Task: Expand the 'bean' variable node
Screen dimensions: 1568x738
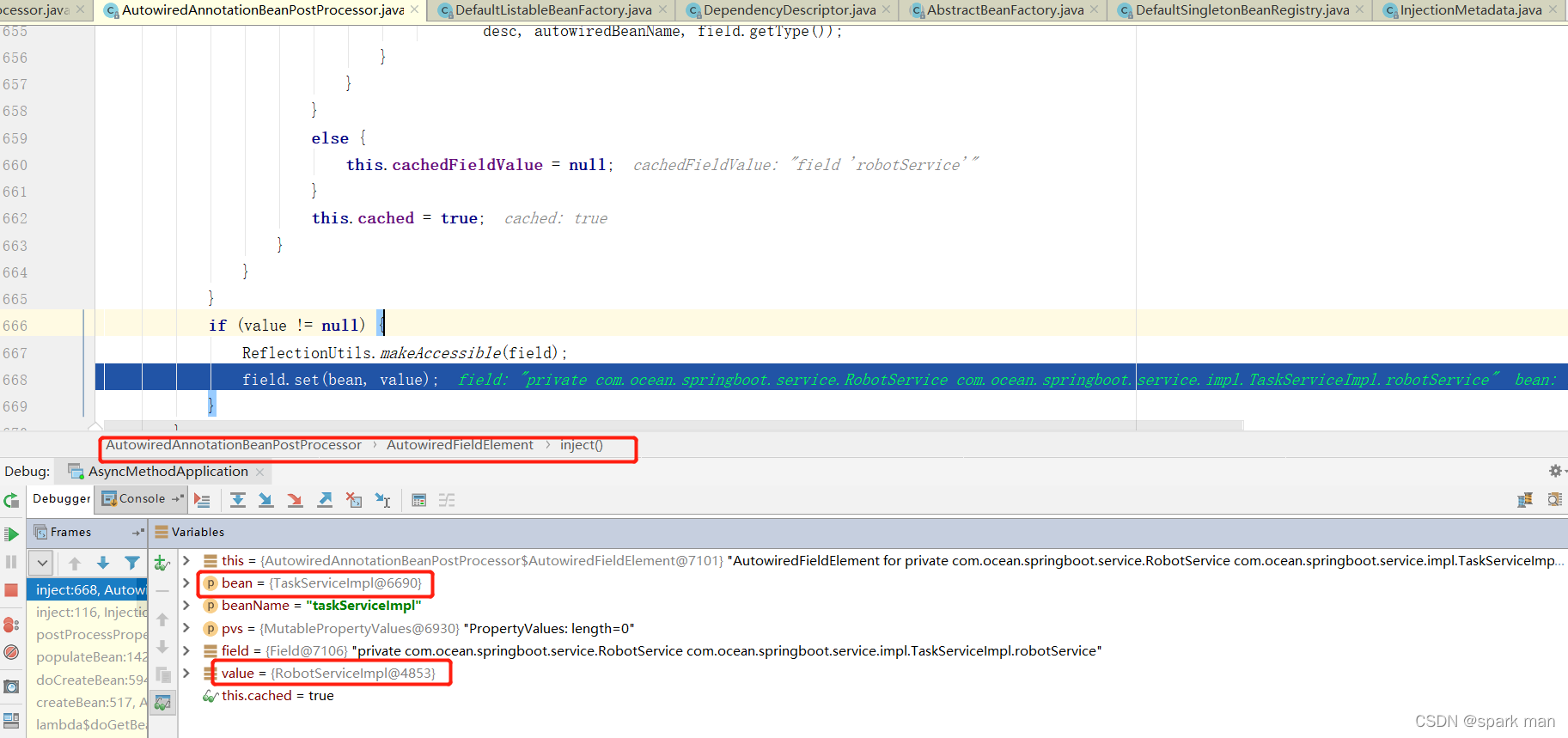Action: click(186, 582)
